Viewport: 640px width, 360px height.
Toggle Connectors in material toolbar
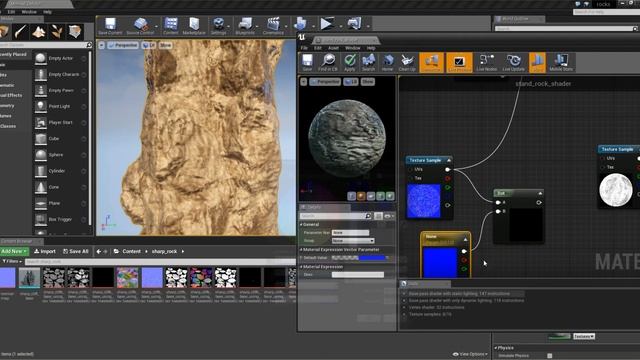click(x=431, y=62)
